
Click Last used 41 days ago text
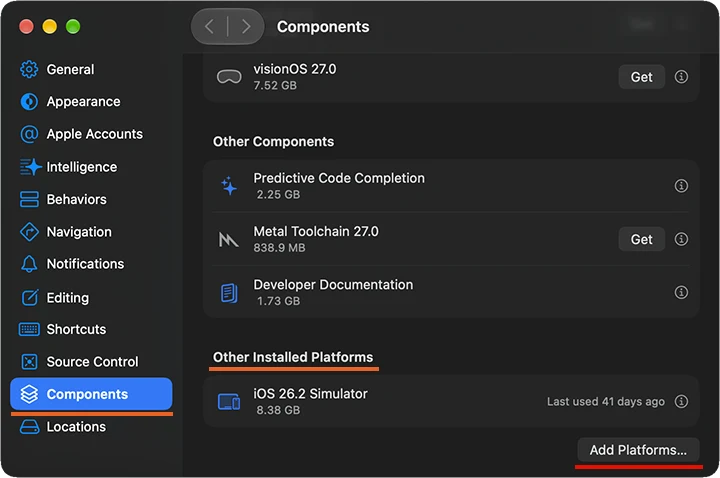(606, 402)
